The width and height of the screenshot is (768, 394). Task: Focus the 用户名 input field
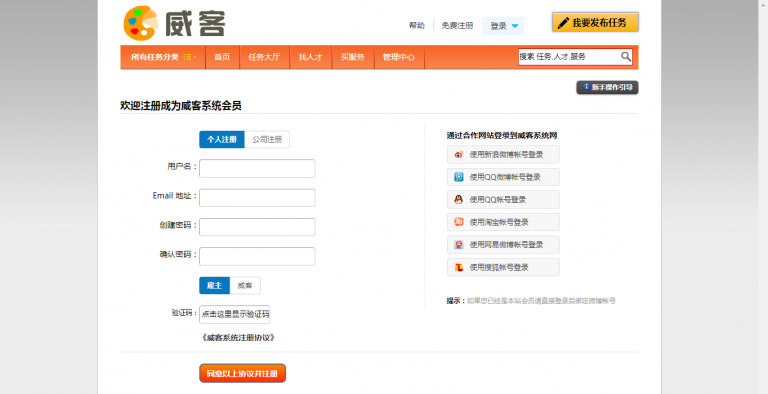[x=257, y=169]
